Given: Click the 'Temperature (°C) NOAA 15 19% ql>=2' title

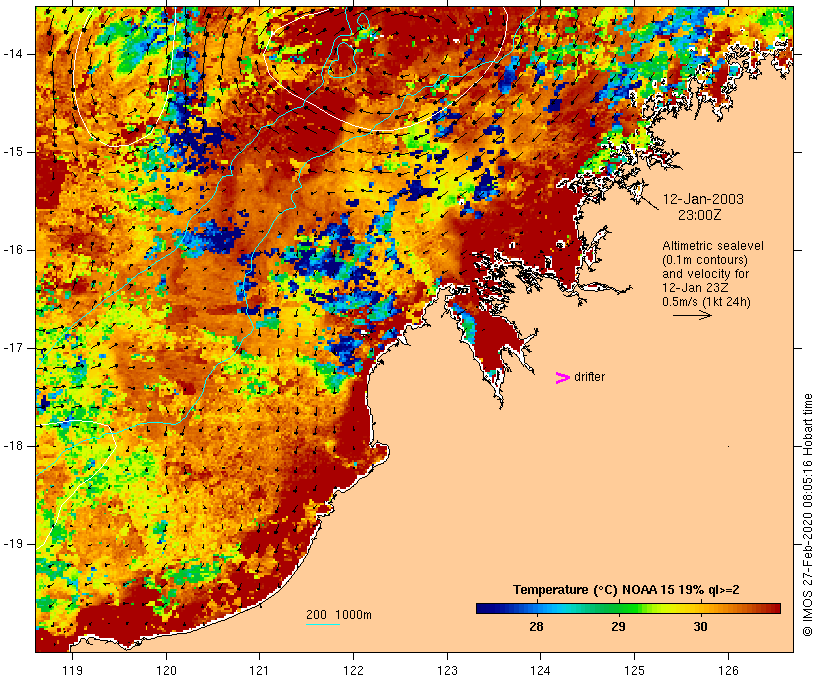Looking at the screenshot, I should [626, 590].
